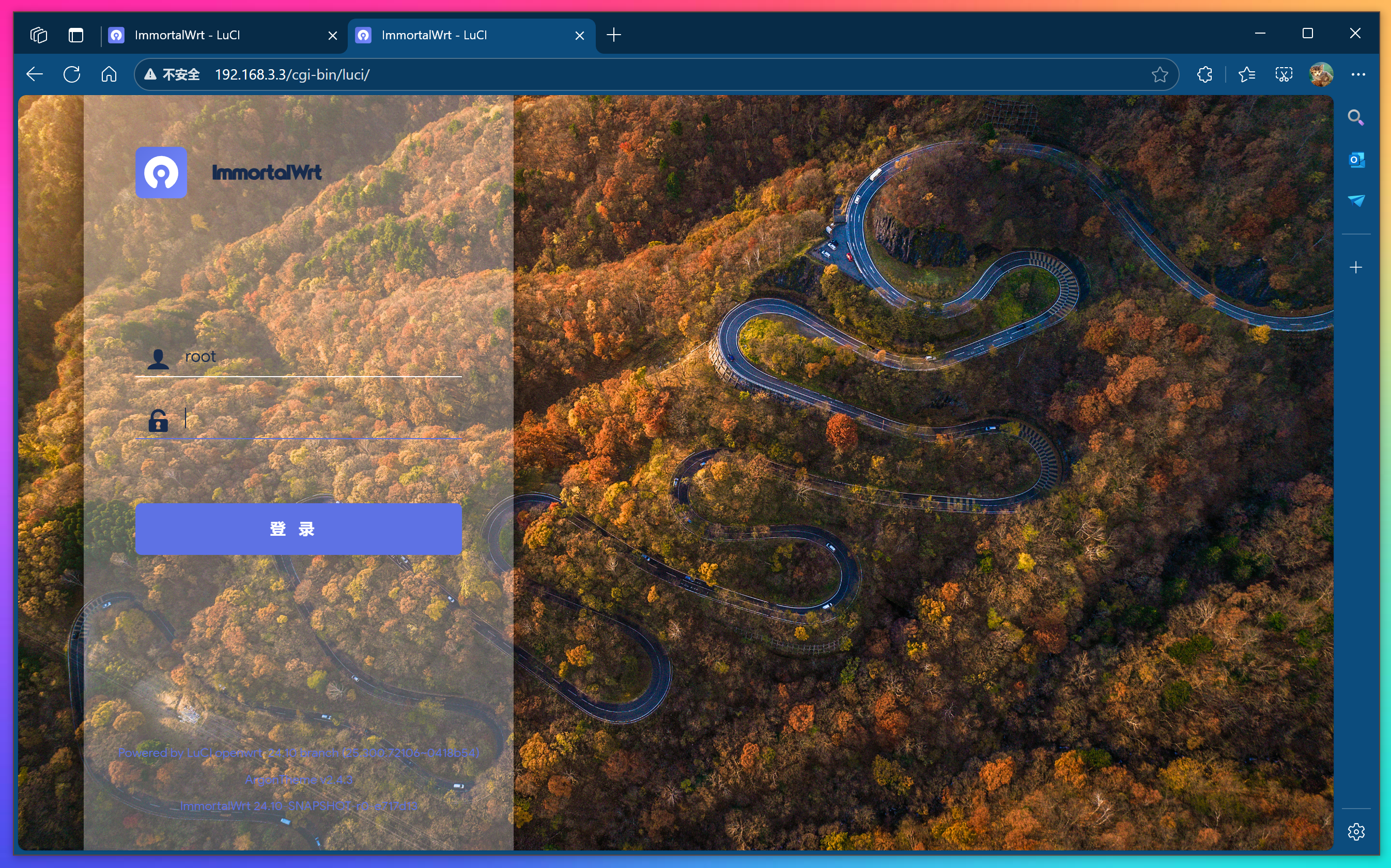Open the user profile avatar
Screen dimensions: 1391x868
[1320, 74]
